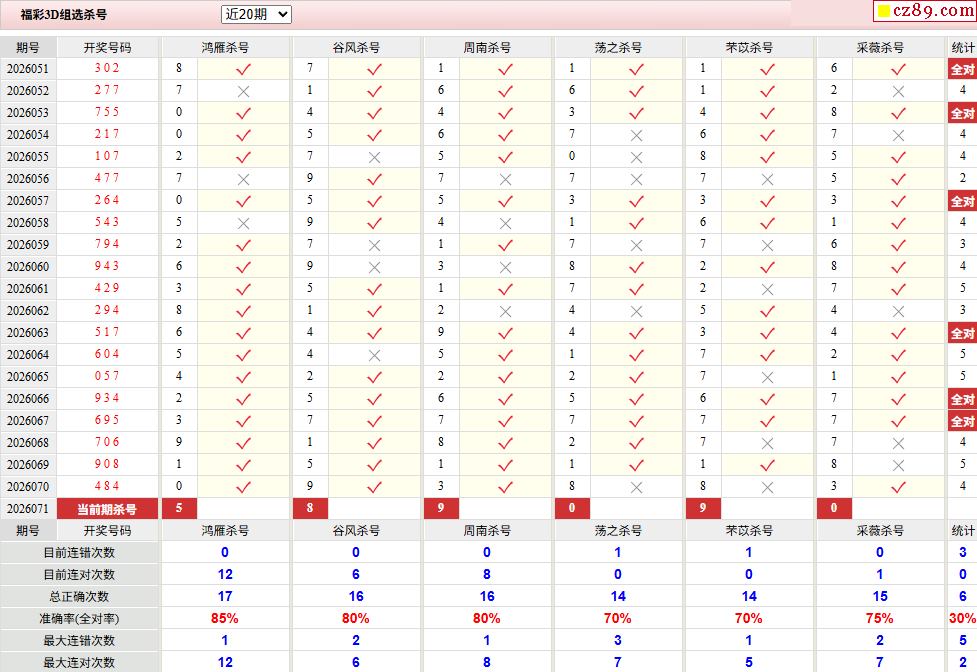
Task: Click the 全对 badge in row 2026063
Action: point(962,333)
